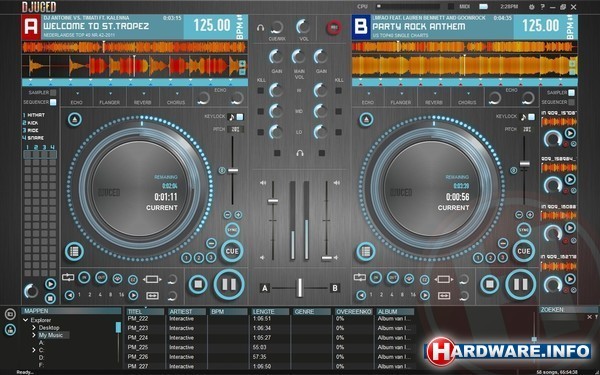This screenshot has width=600, height=375.
Task: Stop playback on deck A
Action: (198, 285)
